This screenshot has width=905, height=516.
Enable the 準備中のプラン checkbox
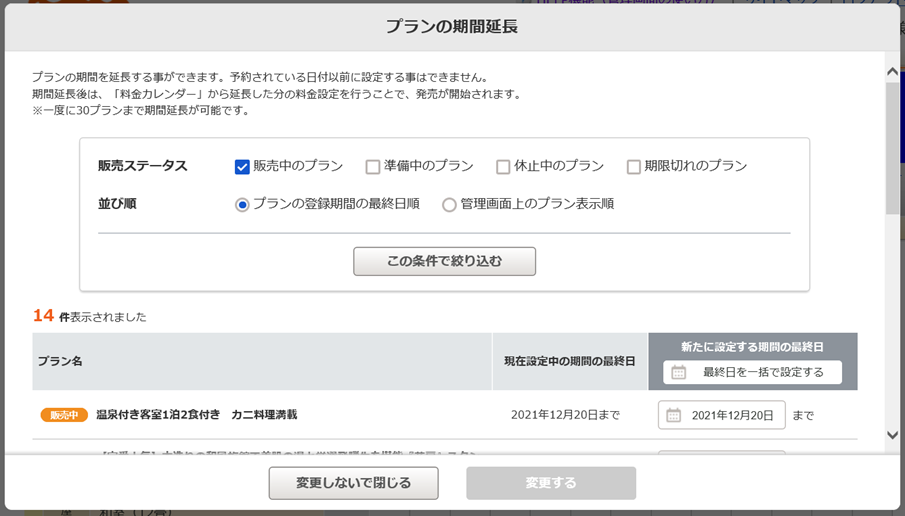pyautogui.click(x=373, y=167)
